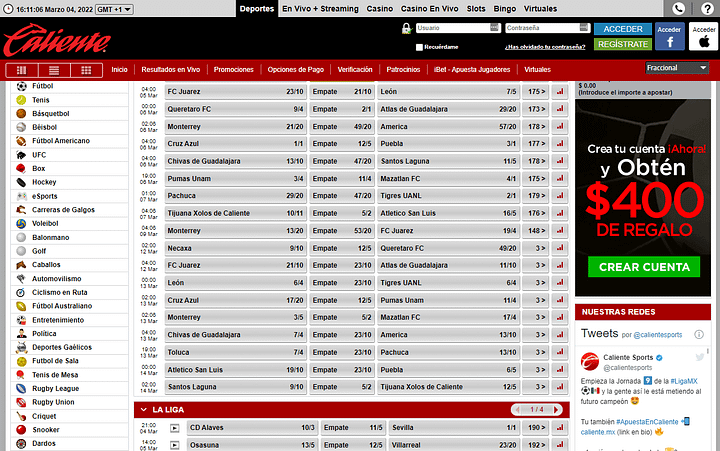
Task: Switch to the Bingo tab
Action: [x=505, y=9]
